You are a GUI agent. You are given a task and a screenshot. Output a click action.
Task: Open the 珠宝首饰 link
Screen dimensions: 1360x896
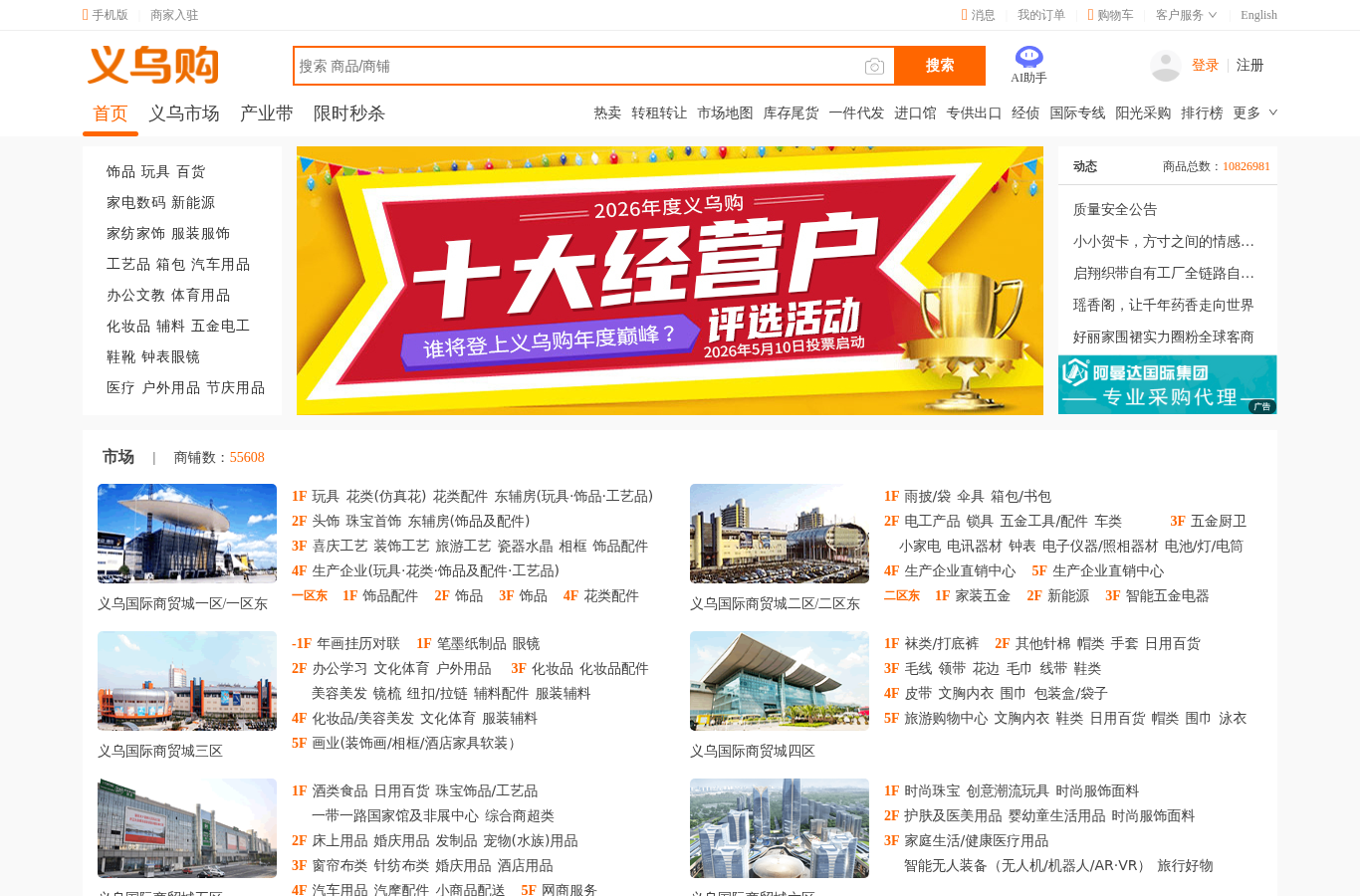pos(374,521)
